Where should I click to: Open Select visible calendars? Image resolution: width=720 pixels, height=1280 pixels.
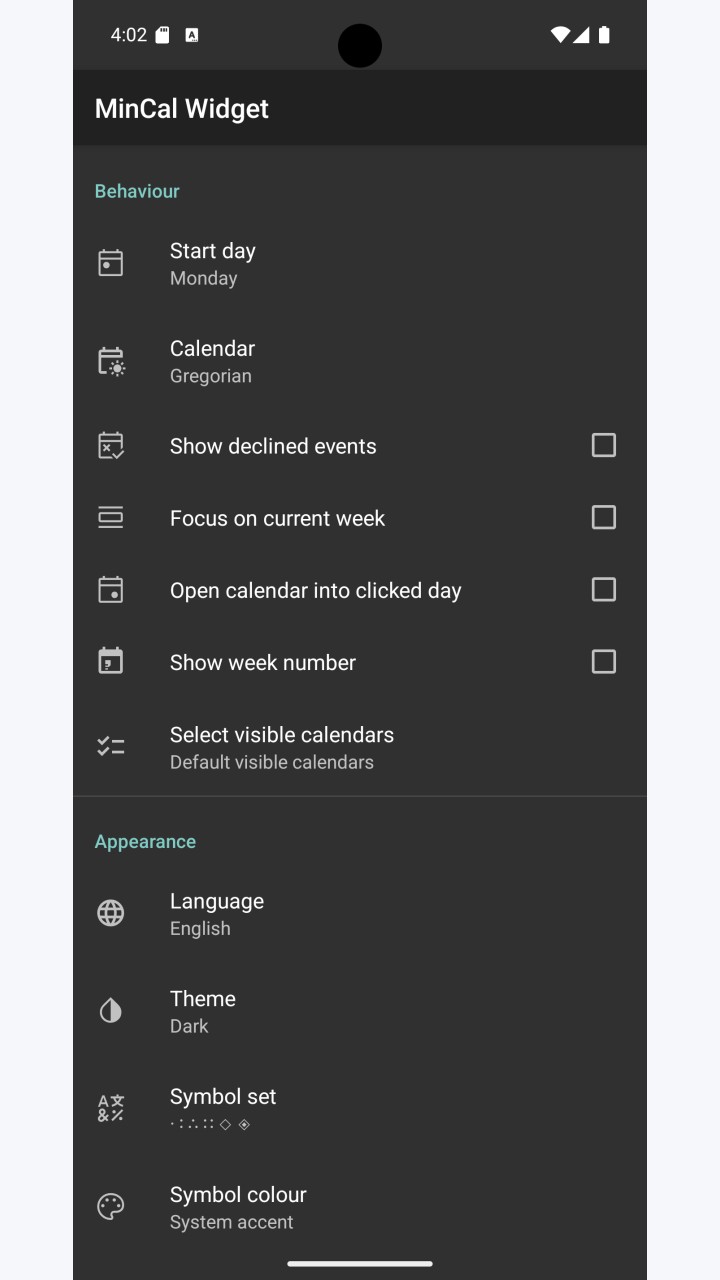point(360,747)
